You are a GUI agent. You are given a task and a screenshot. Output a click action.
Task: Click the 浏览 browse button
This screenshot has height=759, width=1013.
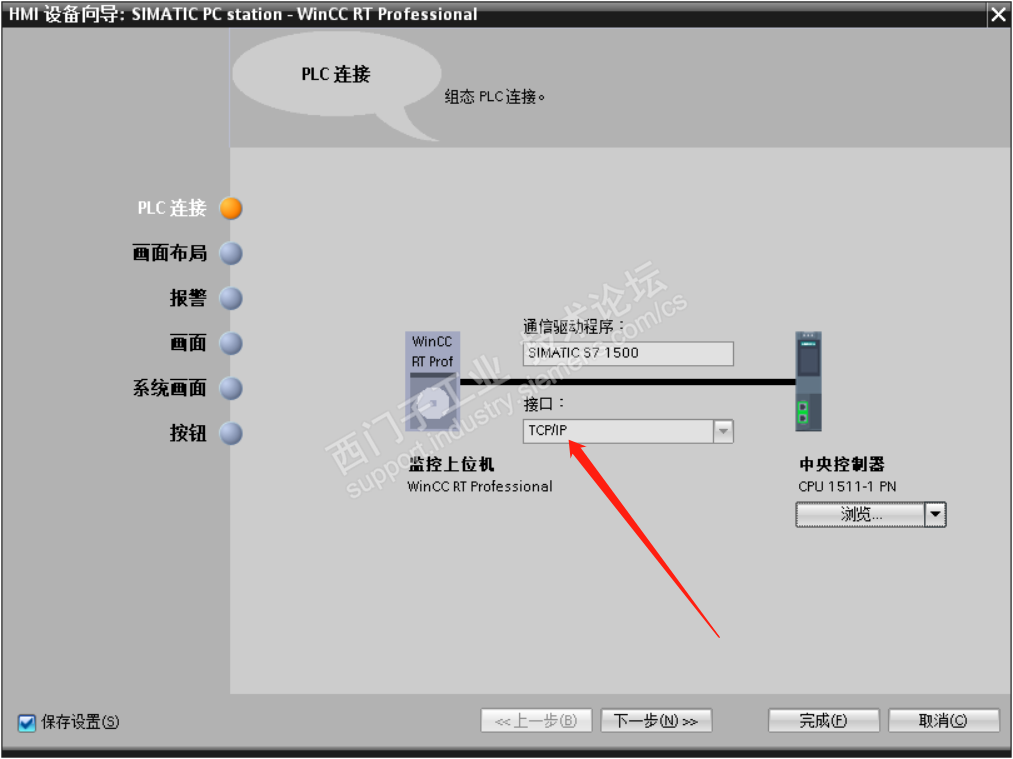861,515
